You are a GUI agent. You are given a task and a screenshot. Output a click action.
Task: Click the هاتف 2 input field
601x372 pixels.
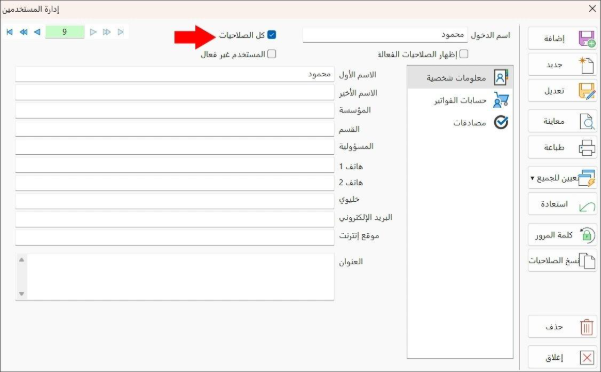coord(175,183)
